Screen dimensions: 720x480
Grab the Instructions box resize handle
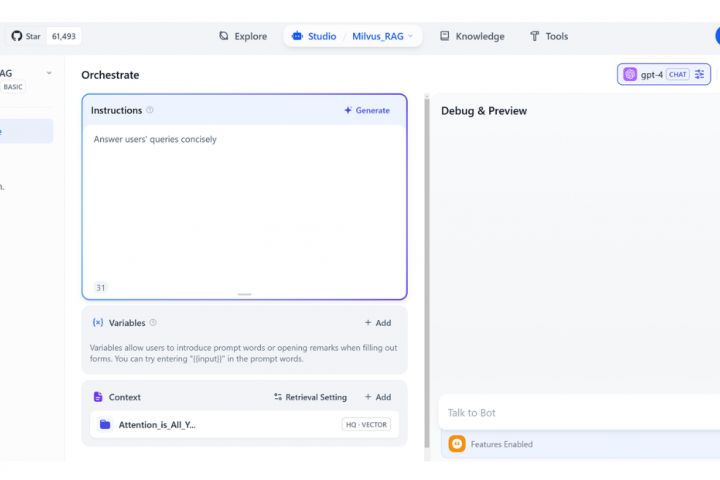pyautogui.click(x=245, y=294)
